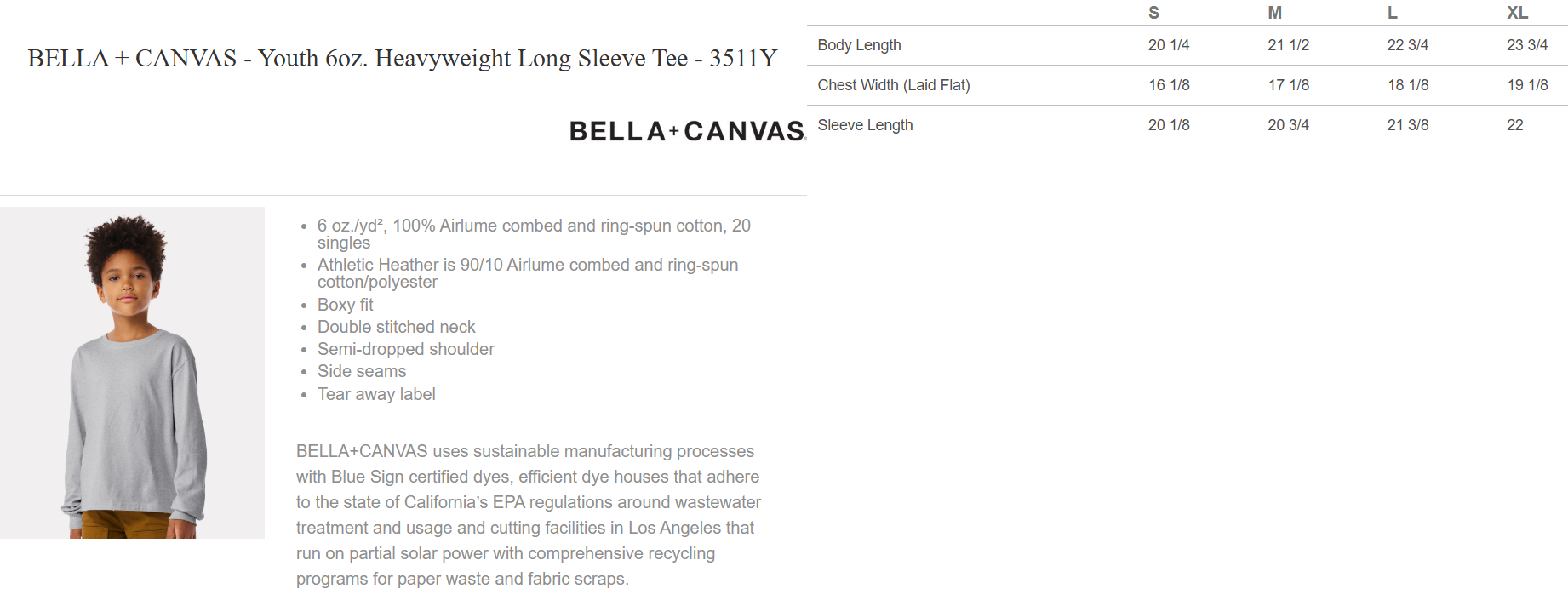Click the Chest Width (Laid Flat) row label

point(893,85)
